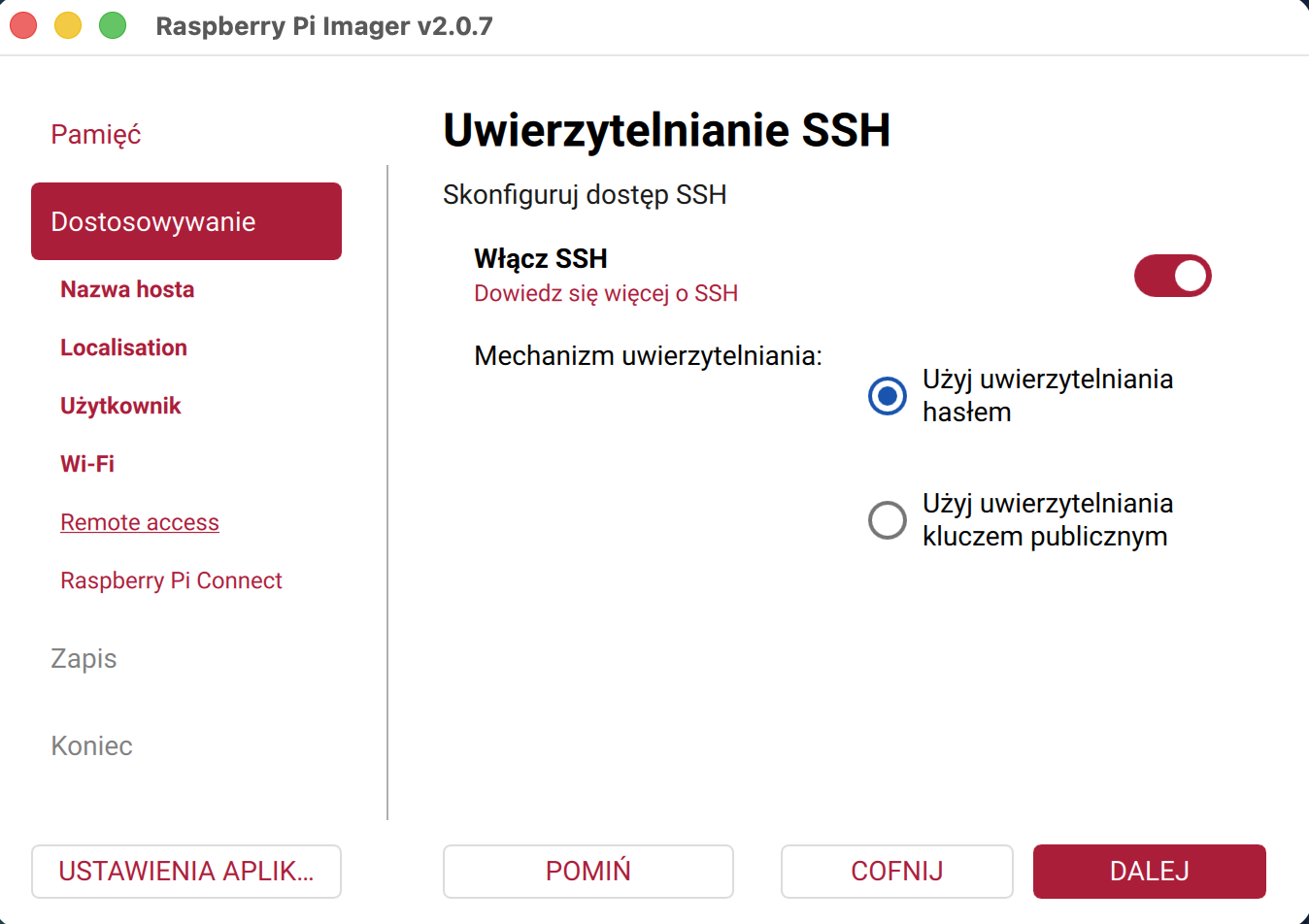Select public key authentication radio button
Screen dimensions: 1309x924
[888, 519]
